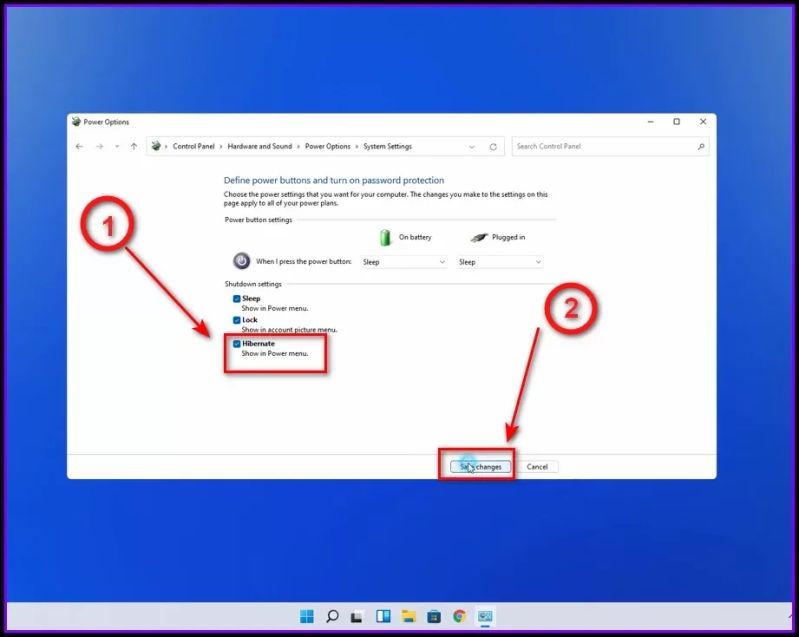This screenshot has width=799, height=637.
Task: Click the Forward navigation arrow
Action: (99, 147)
